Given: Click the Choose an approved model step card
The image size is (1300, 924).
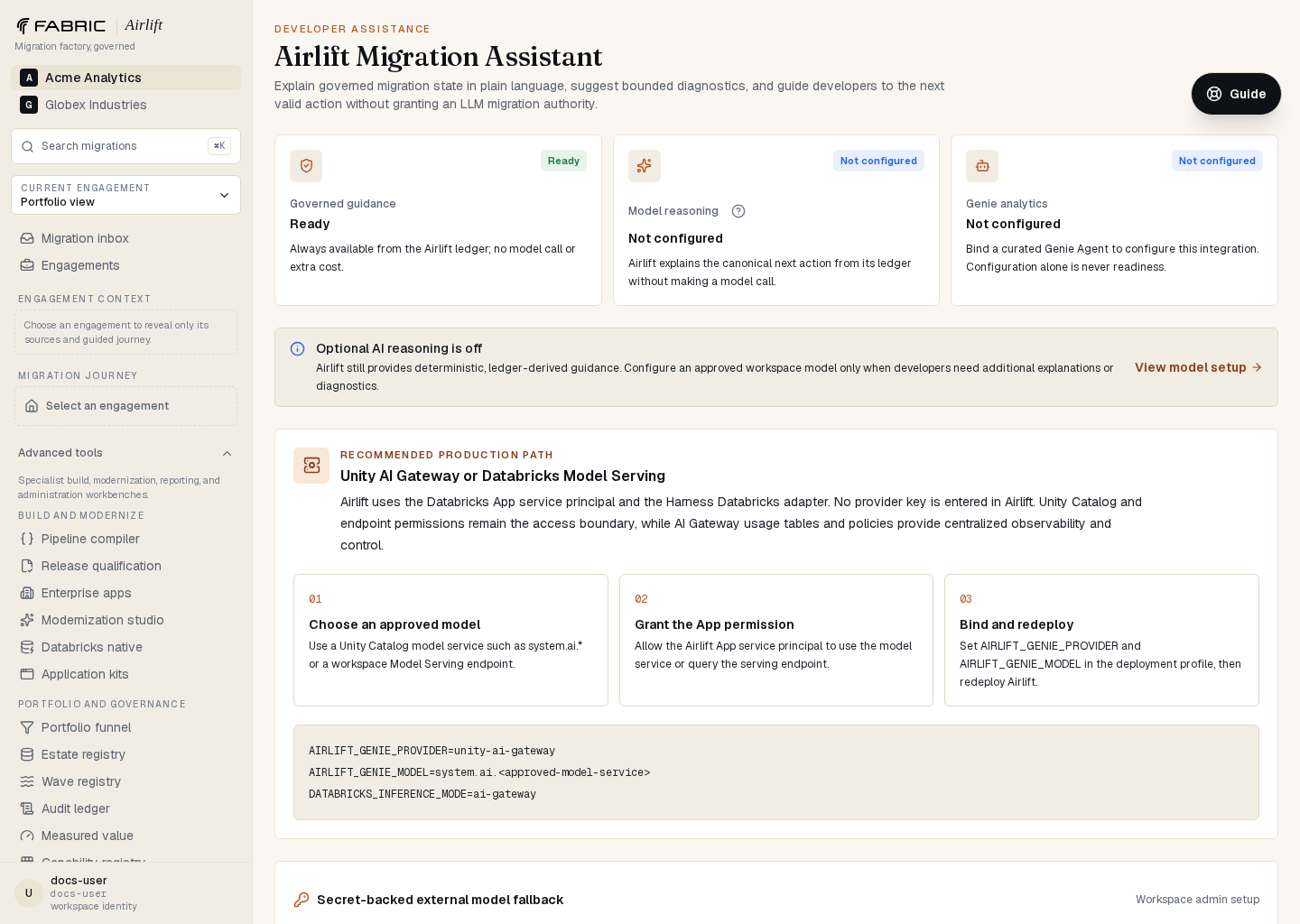Looking at the screenshot, I should [x=450, y=640].
